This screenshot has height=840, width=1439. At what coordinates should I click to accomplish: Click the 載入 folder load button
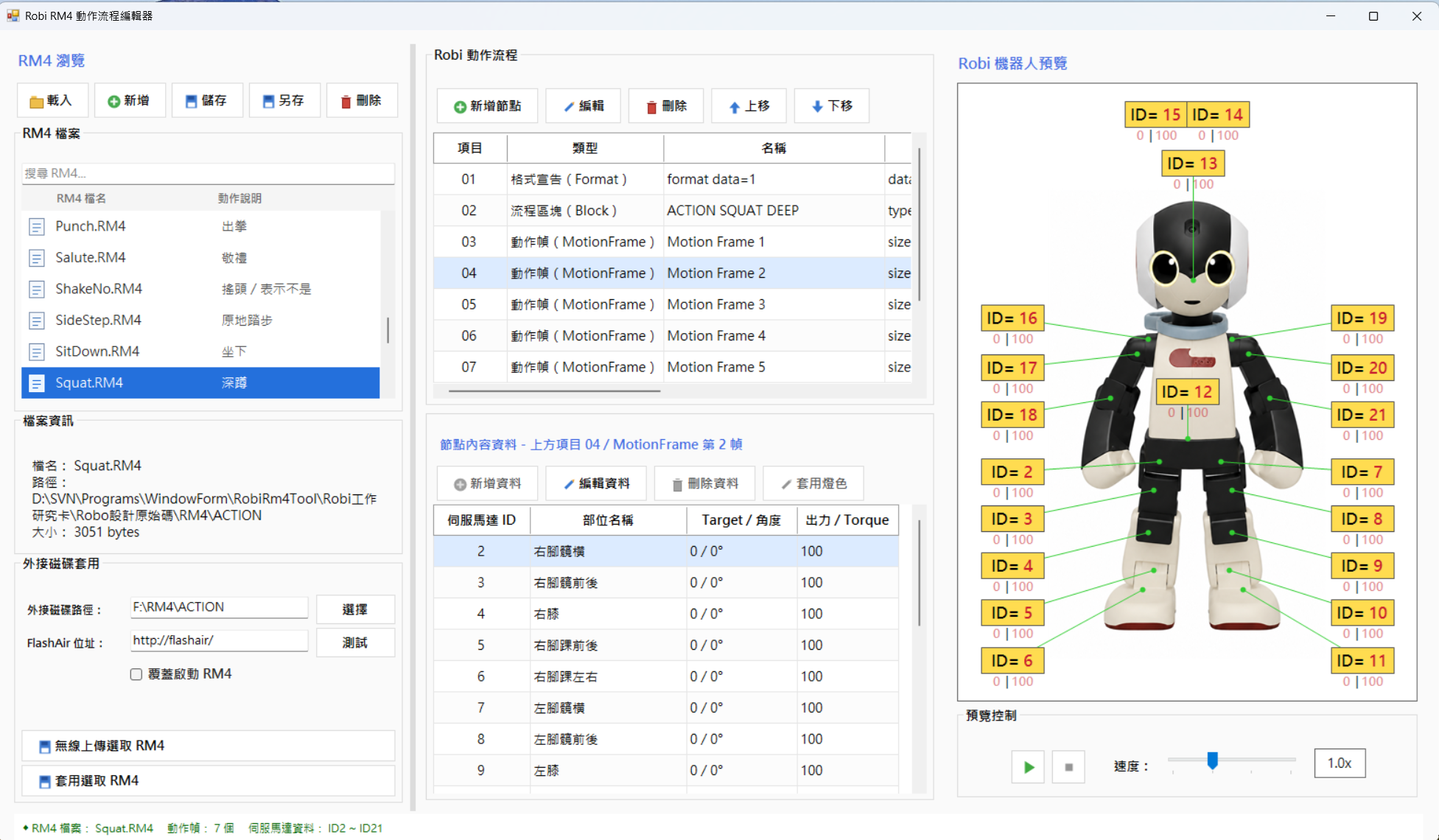(52, 101)
